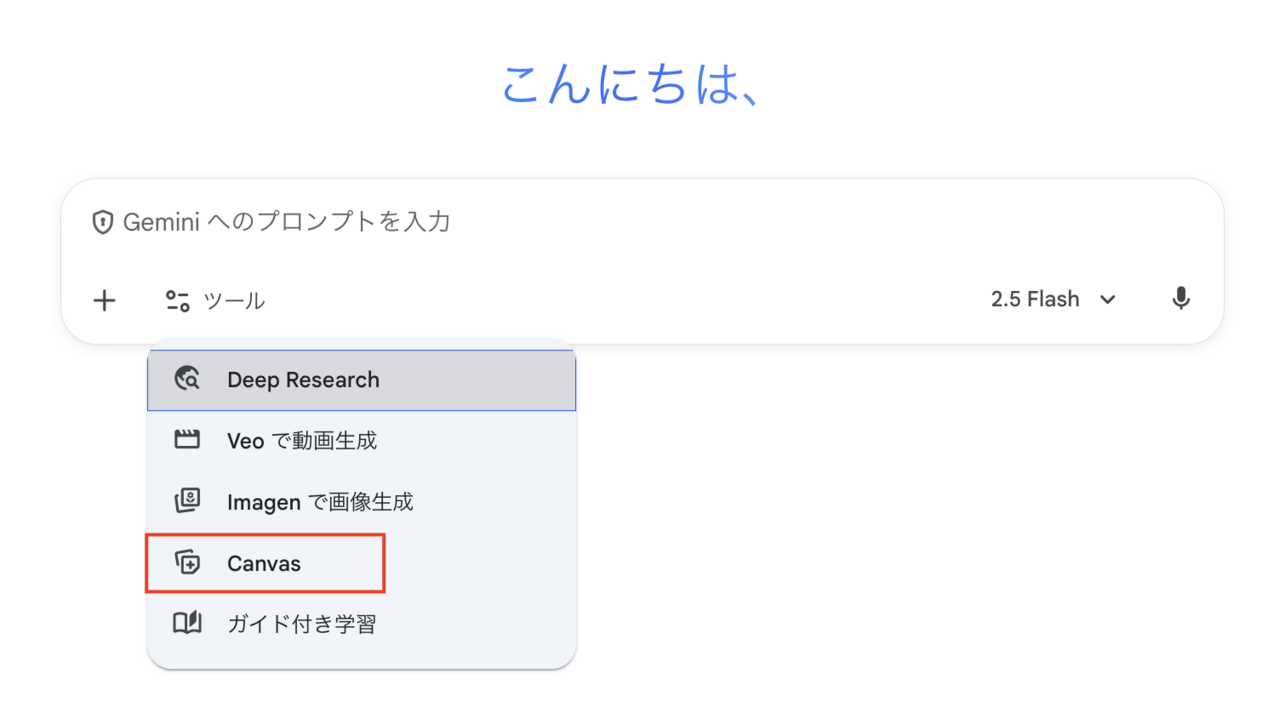The width and height of the screenshot is (1280, 725).
Task: Click the shield icon beside the prompt placeholder
Action: (102, 222)
